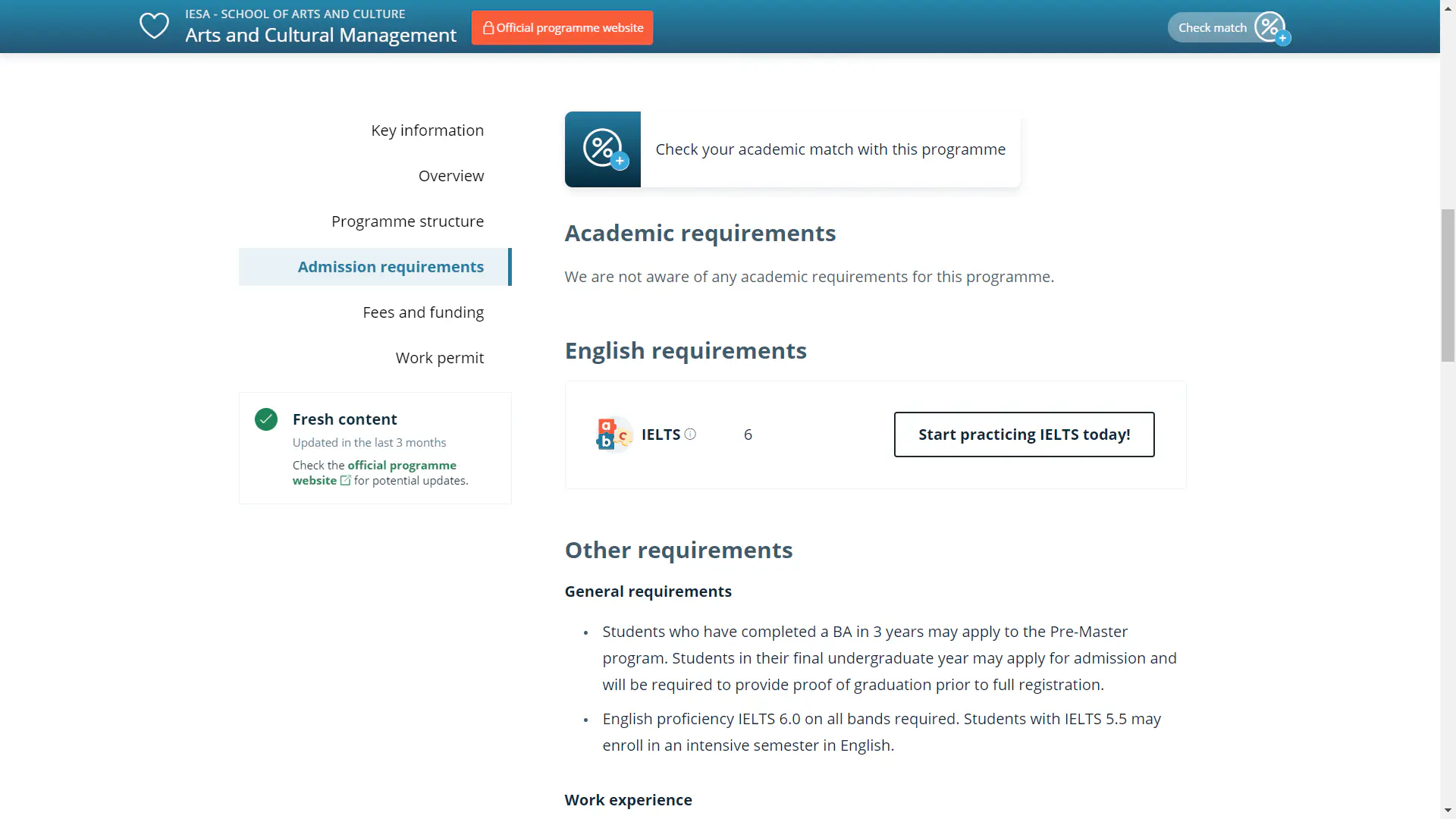Image resolution: width=1456 pixels, height=819 pixels.
Task: Click the external link icon after official programme website
Action: click(346, 480)
